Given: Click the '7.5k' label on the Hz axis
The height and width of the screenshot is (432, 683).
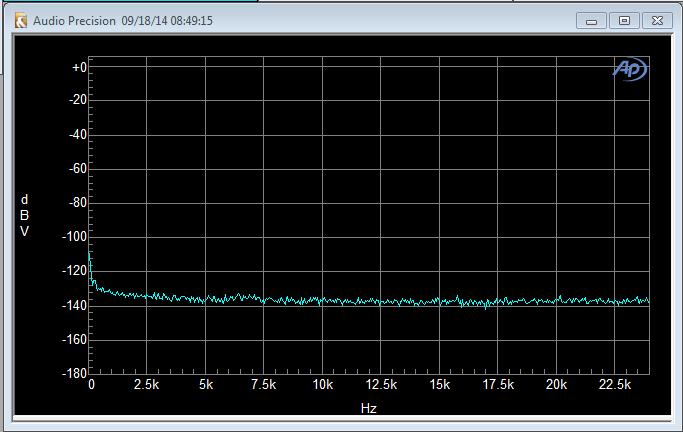Looking at the screenshot, I should coord(264,385).
